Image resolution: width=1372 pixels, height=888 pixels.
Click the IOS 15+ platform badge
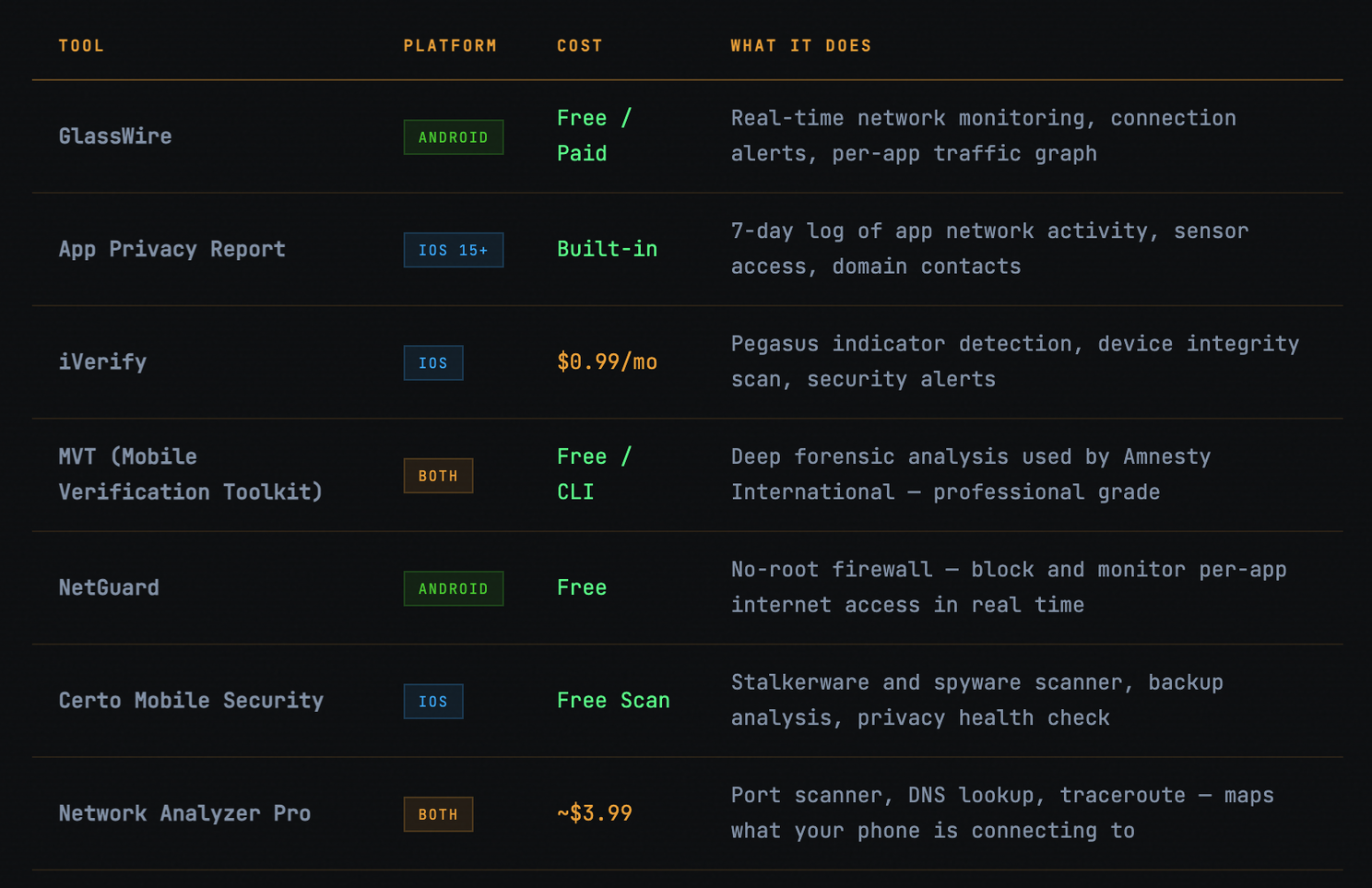454,250
